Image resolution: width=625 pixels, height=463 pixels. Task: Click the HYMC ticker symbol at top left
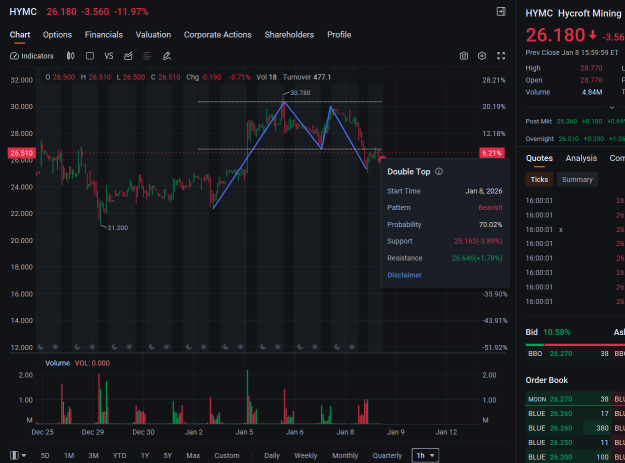point(23,12)
